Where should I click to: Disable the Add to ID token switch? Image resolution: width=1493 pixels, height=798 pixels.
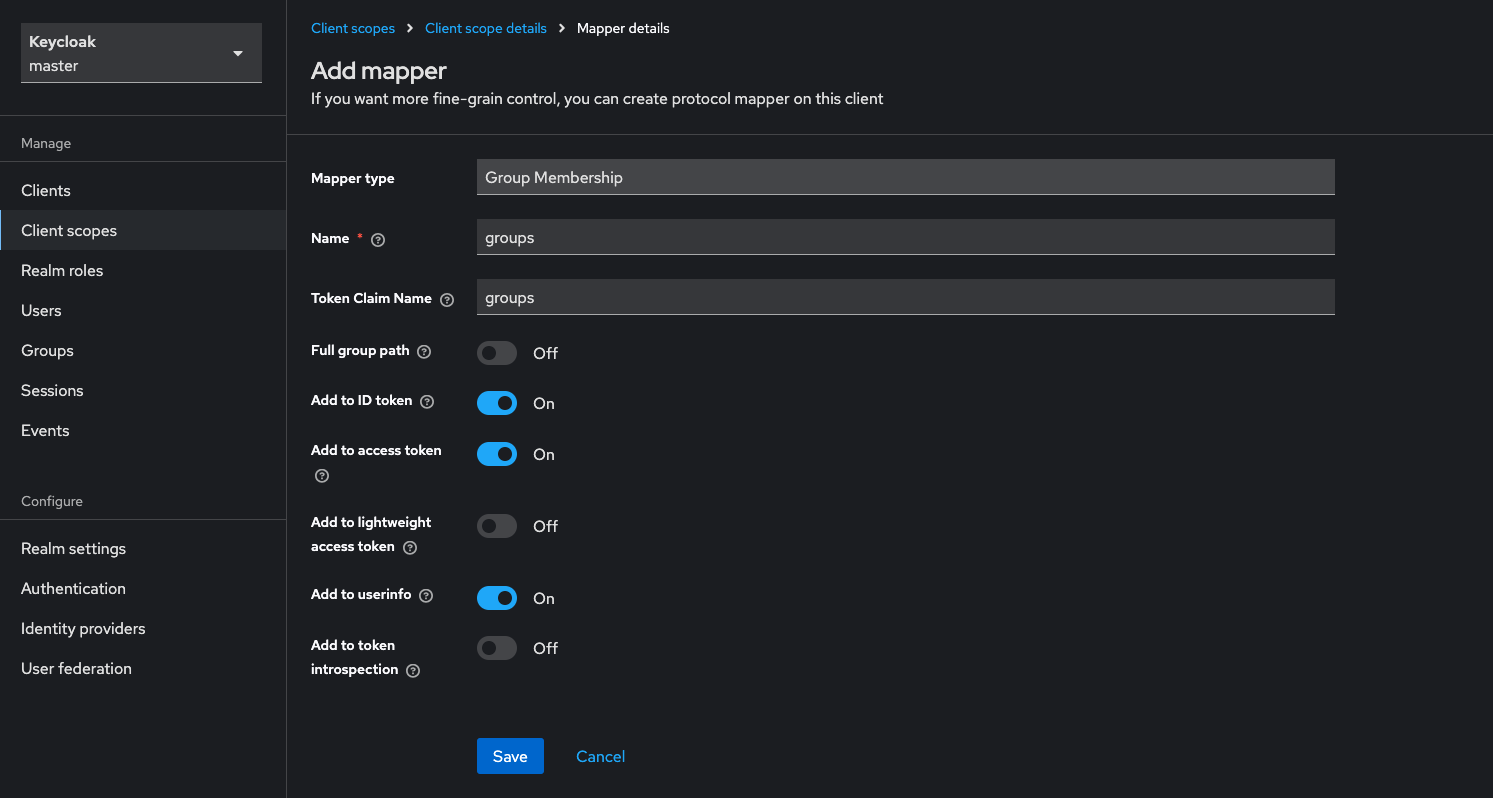496,402
